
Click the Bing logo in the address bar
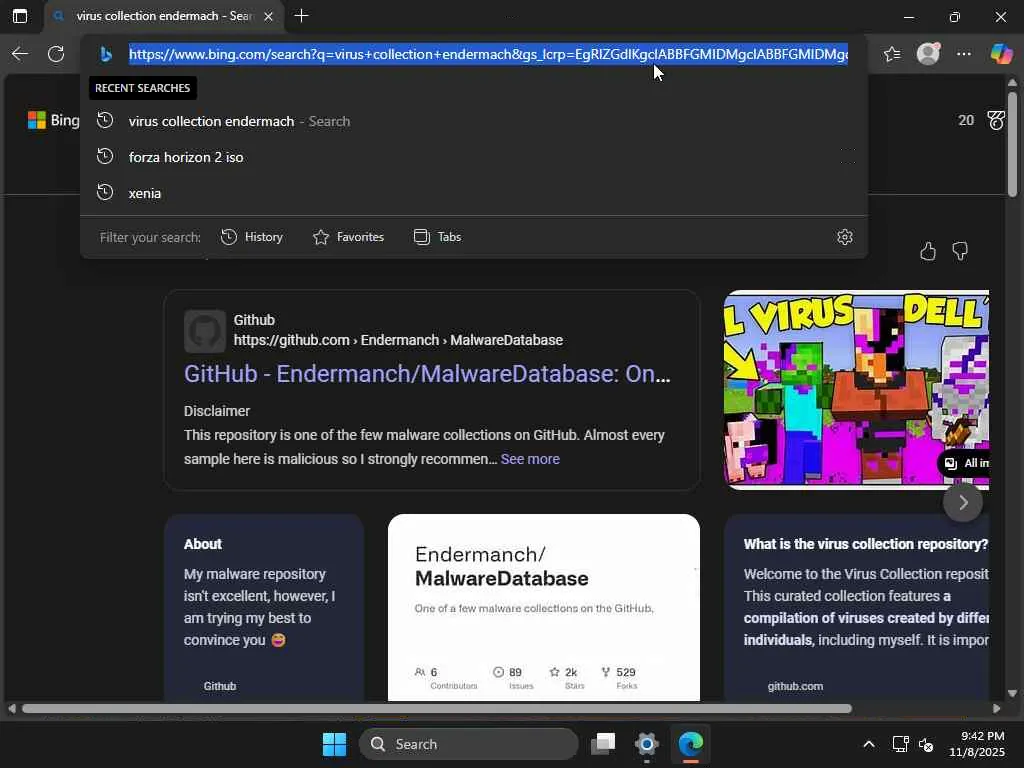[x=106, y=54]
